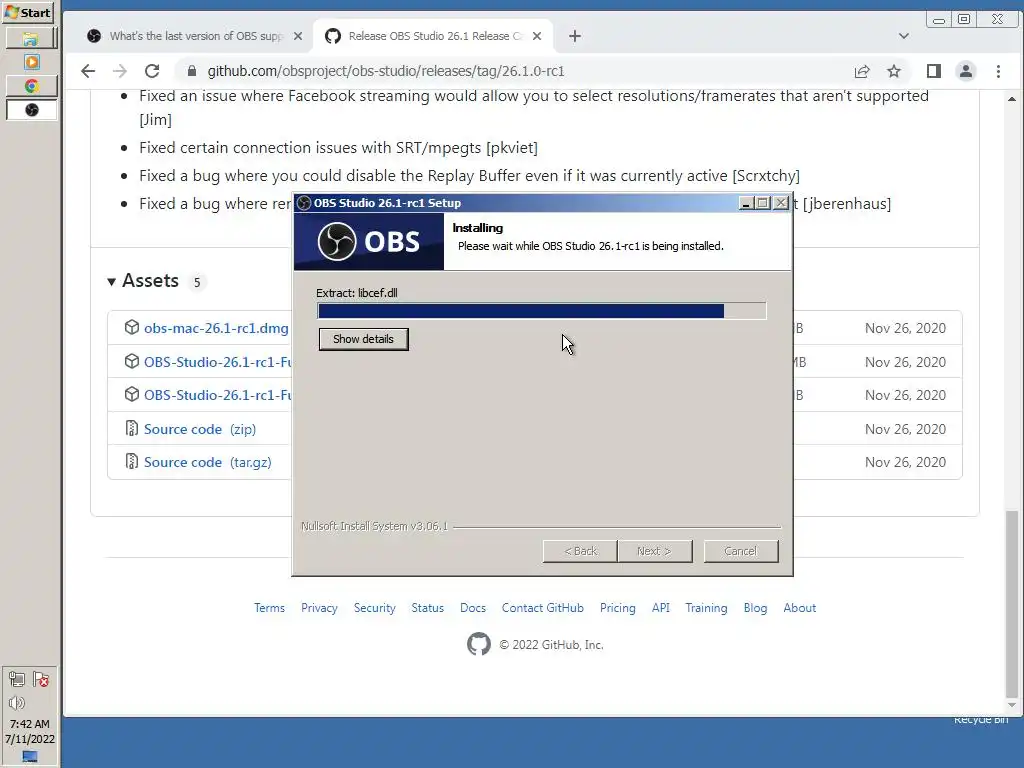
Task: Open the network tray icon
Action: coord(17,679)
